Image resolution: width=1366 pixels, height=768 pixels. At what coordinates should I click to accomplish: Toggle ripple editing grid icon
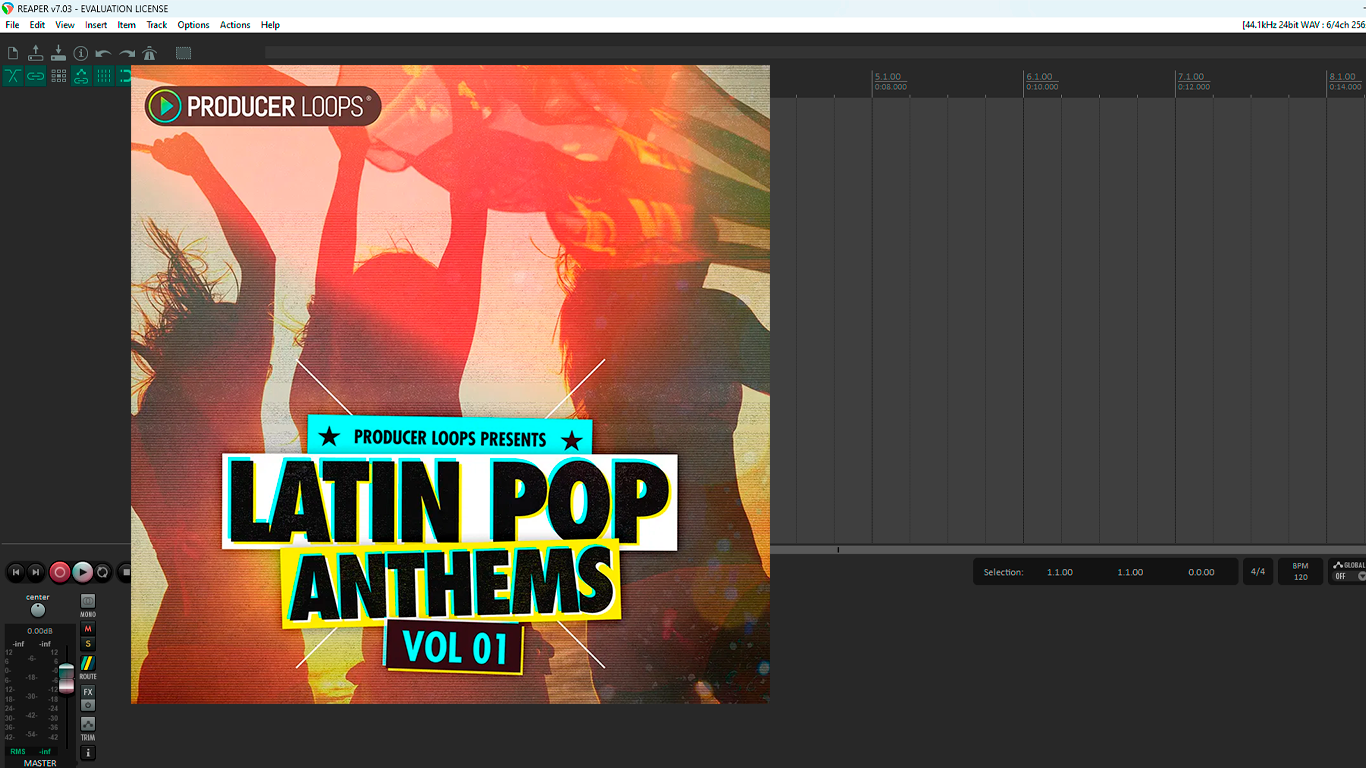point(58,76)
